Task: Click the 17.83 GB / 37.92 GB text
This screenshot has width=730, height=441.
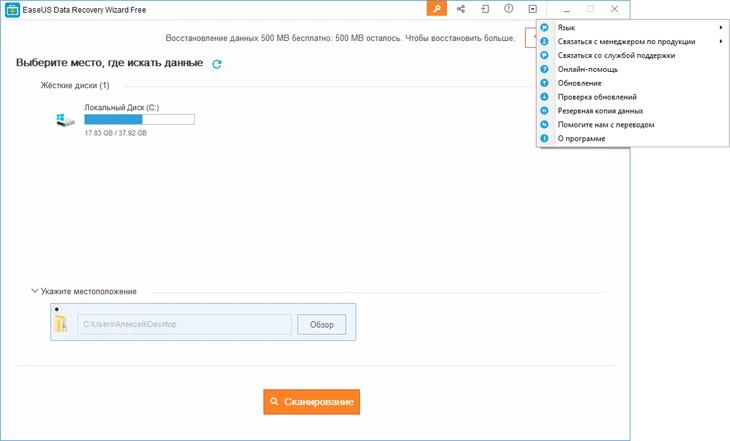Action: [115, 133]
